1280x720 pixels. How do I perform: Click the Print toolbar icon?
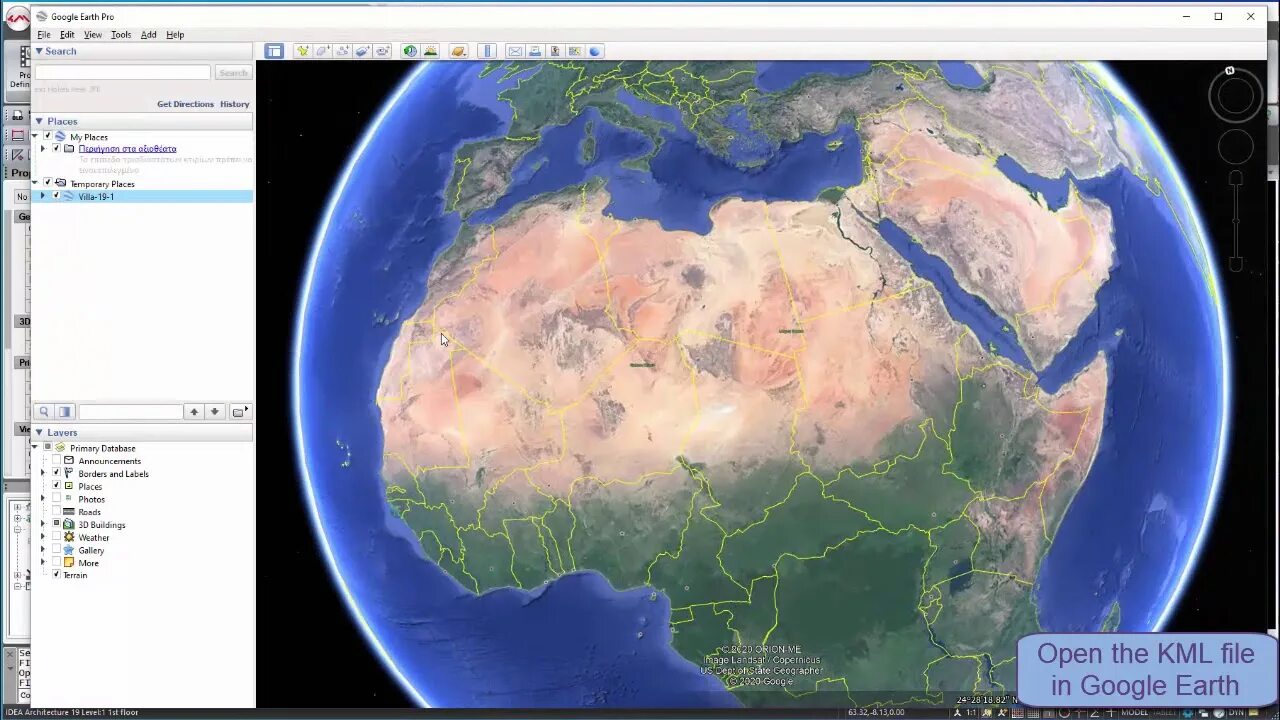click(535, 51)
